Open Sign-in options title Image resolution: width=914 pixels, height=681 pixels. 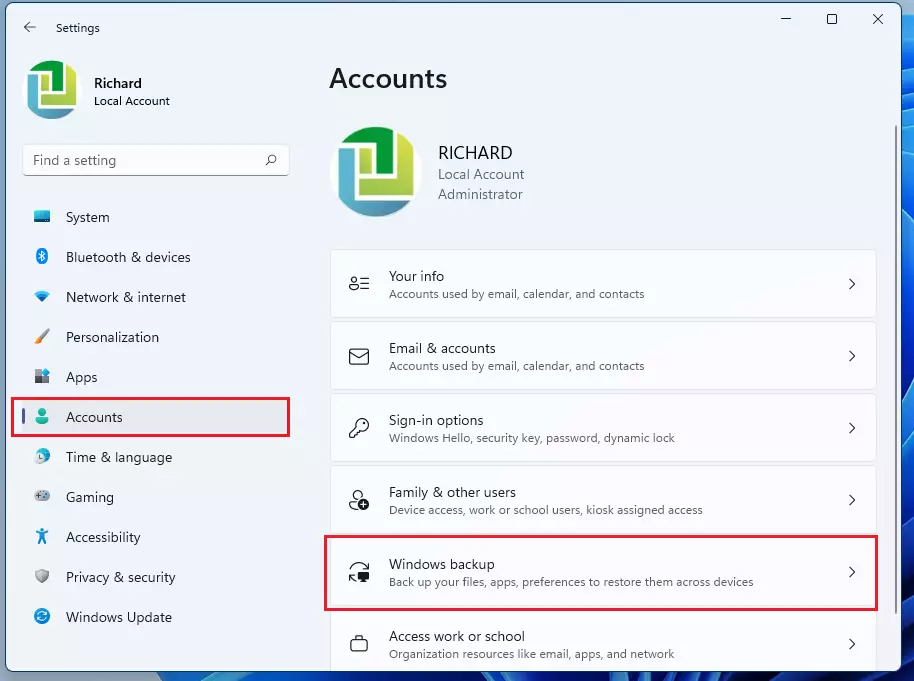pos(436,420)
